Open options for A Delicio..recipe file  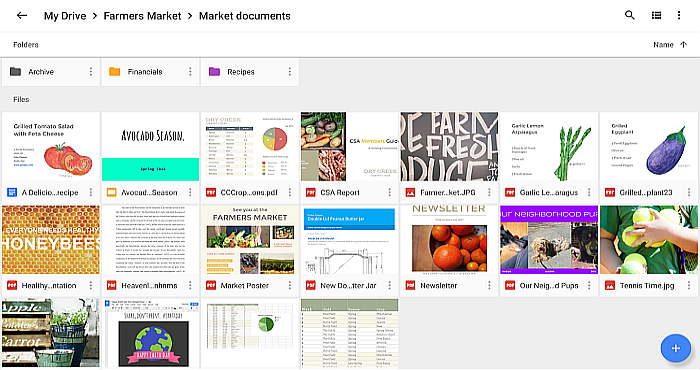[91, 192]
